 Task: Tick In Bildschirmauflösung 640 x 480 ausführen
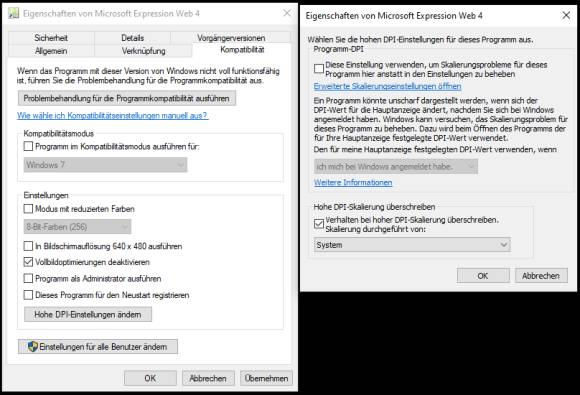click(28, 246)
